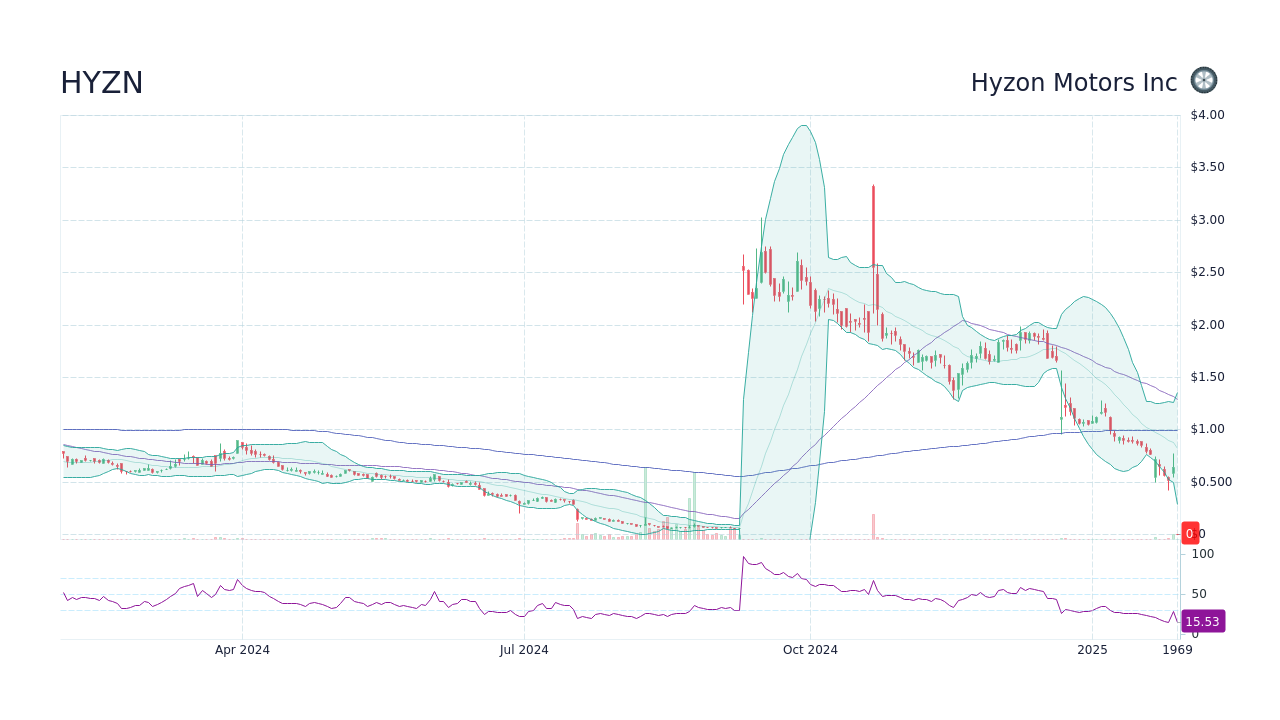Toggle the HYZN ticker symbol heading
The width and height of the screenshot is (1280, 720).
point(102,83)
